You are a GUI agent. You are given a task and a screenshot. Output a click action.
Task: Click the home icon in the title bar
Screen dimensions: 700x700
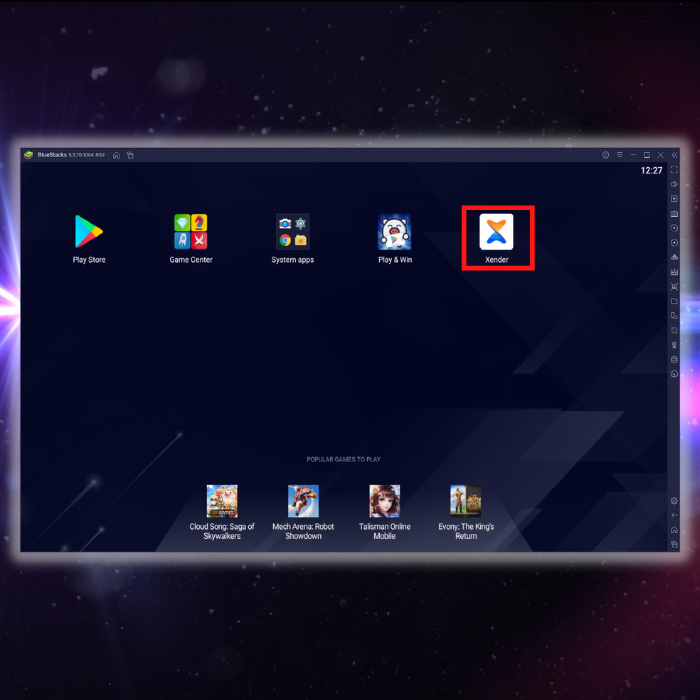pyautogui.click(x=117, y=155)
